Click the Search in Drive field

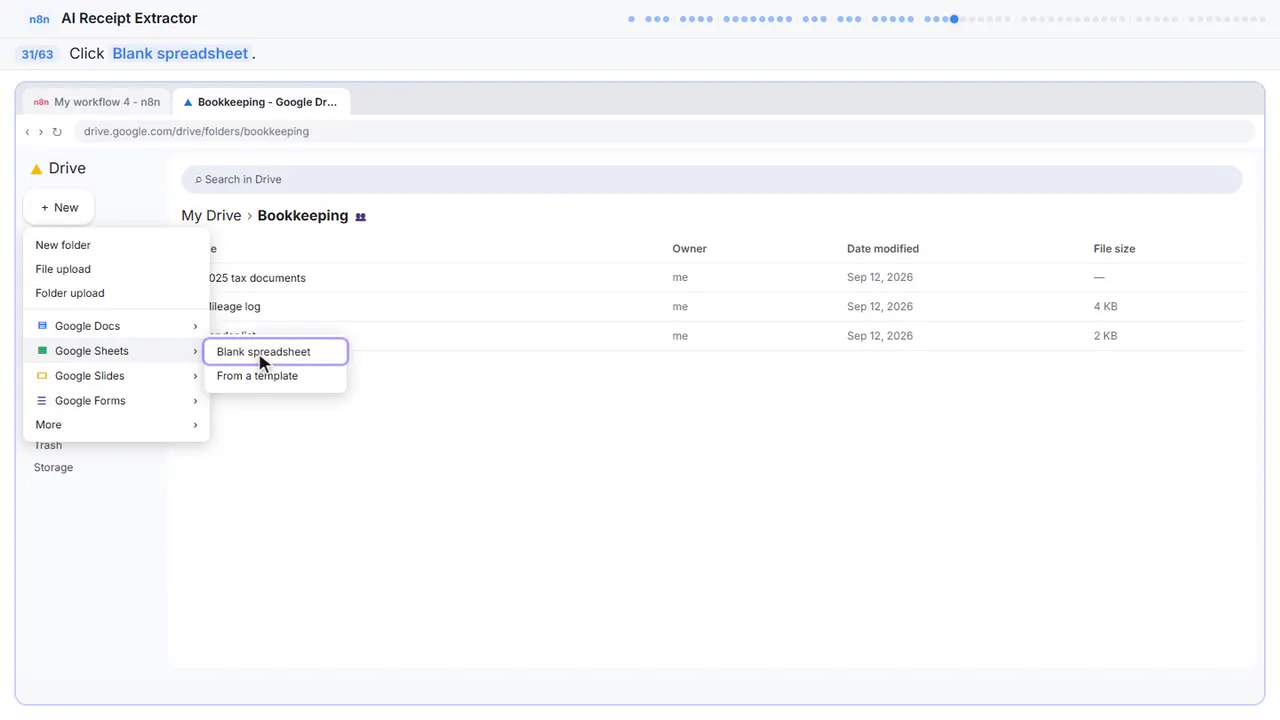(711, 180)
